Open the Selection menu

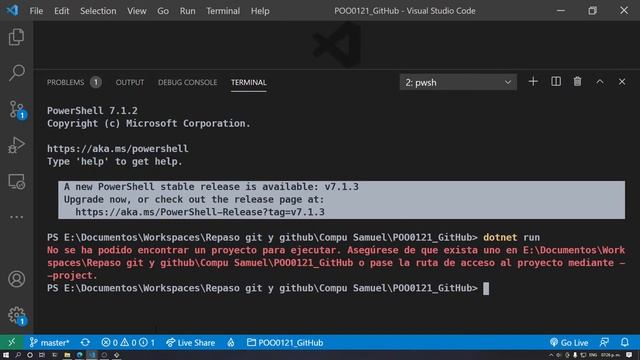(x=98, y=11)
